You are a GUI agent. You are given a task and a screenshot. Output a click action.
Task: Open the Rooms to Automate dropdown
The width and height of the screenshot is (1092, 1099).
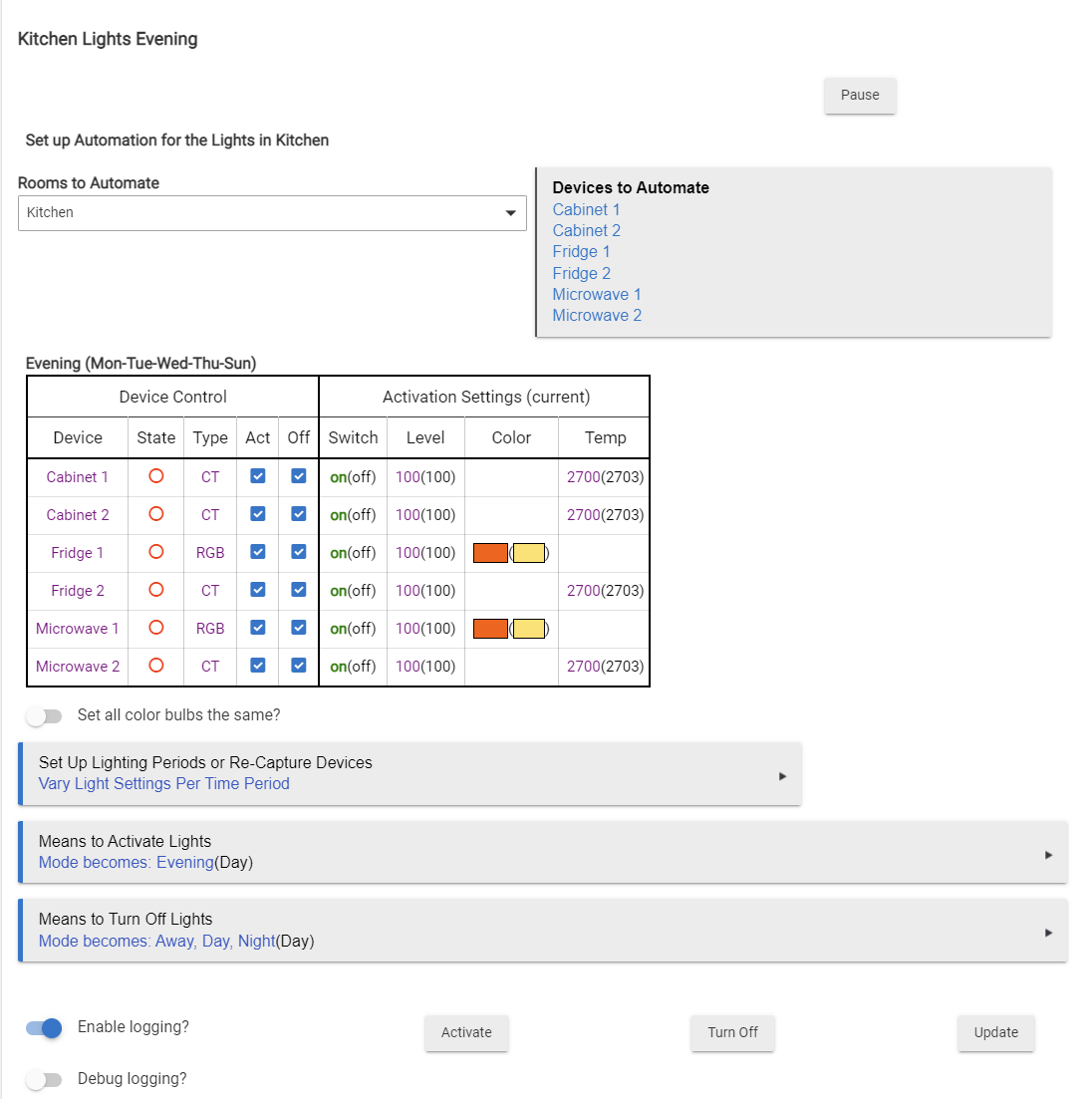click(x=272, y=213)
